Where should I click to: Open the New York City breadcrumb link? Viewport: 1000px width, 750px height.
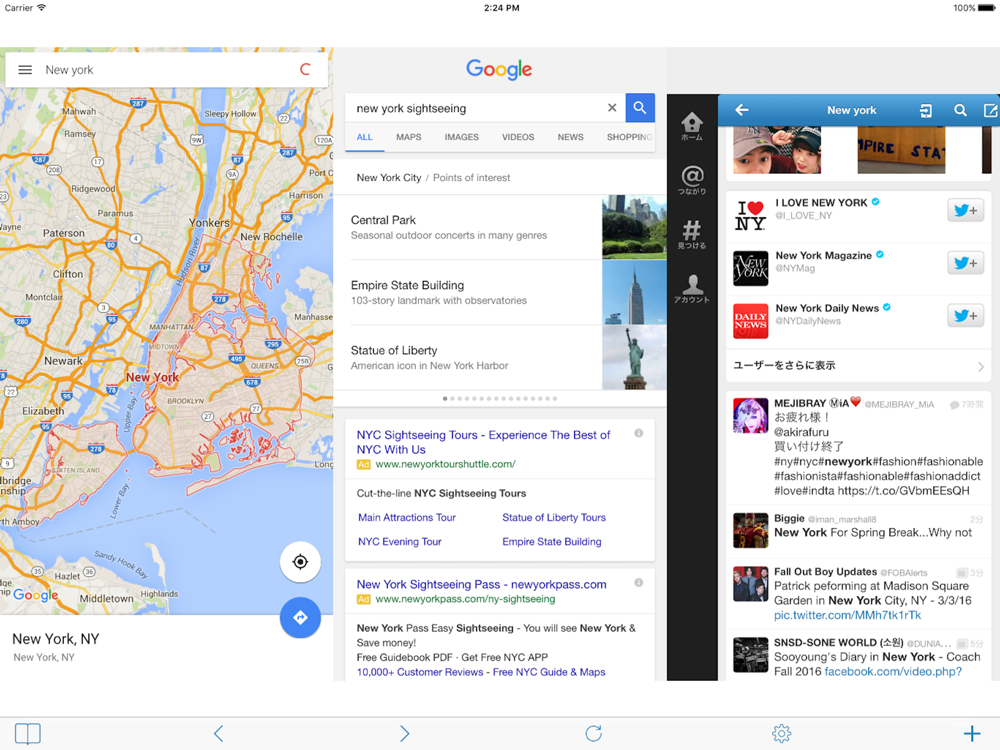[388, 178]
